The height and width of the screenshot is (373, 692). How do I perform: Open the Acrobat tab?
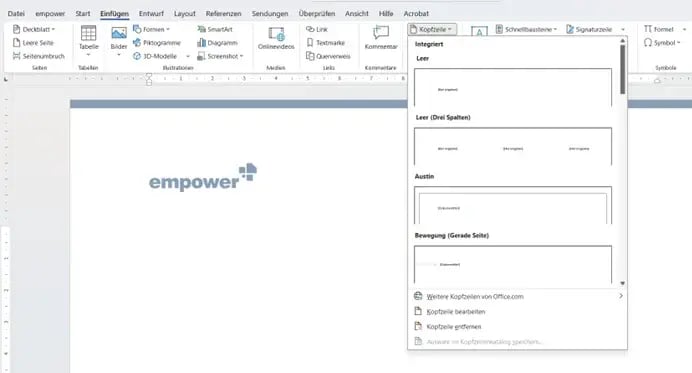coord(416,14)
